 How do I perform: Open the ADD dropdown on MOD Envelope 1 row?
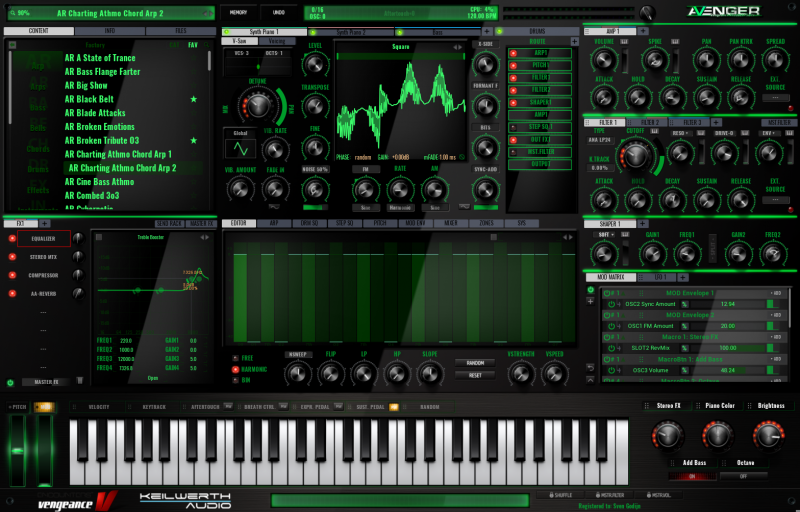pos(777,293)
